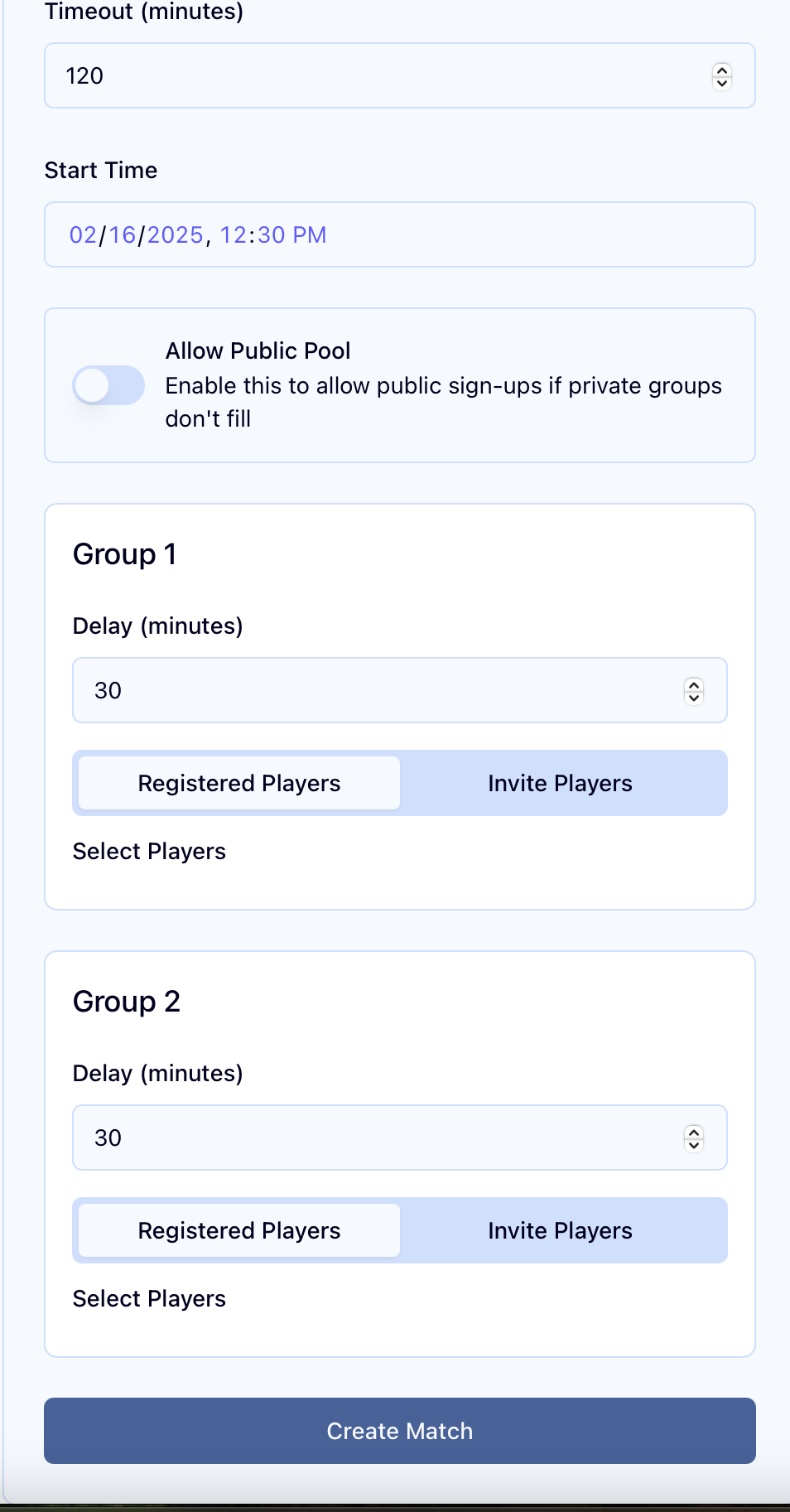
Task: Open the Start Time date picker
Action: [400, 234]
